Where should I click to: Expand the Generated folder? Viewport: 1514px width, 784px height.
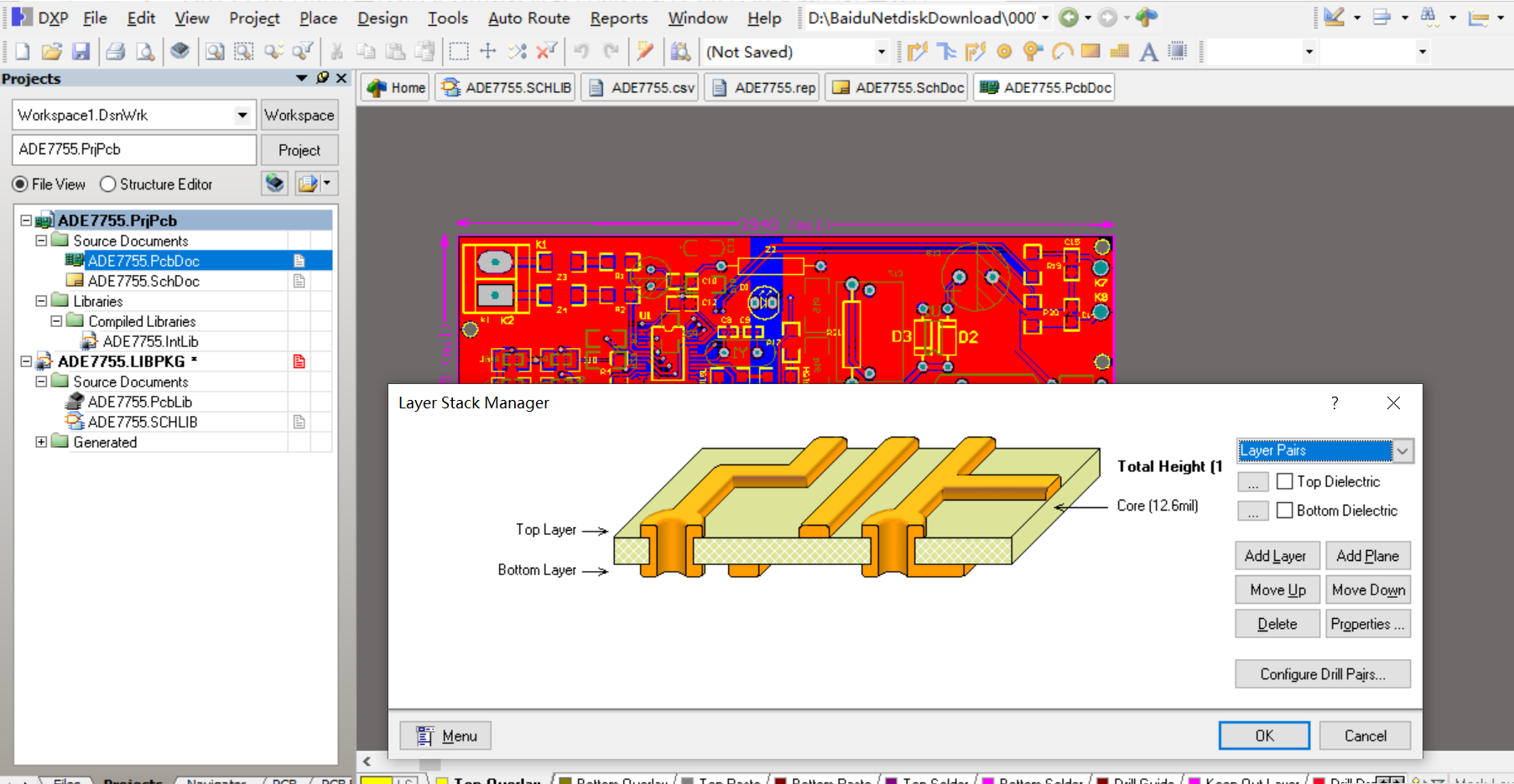point(41,442)
